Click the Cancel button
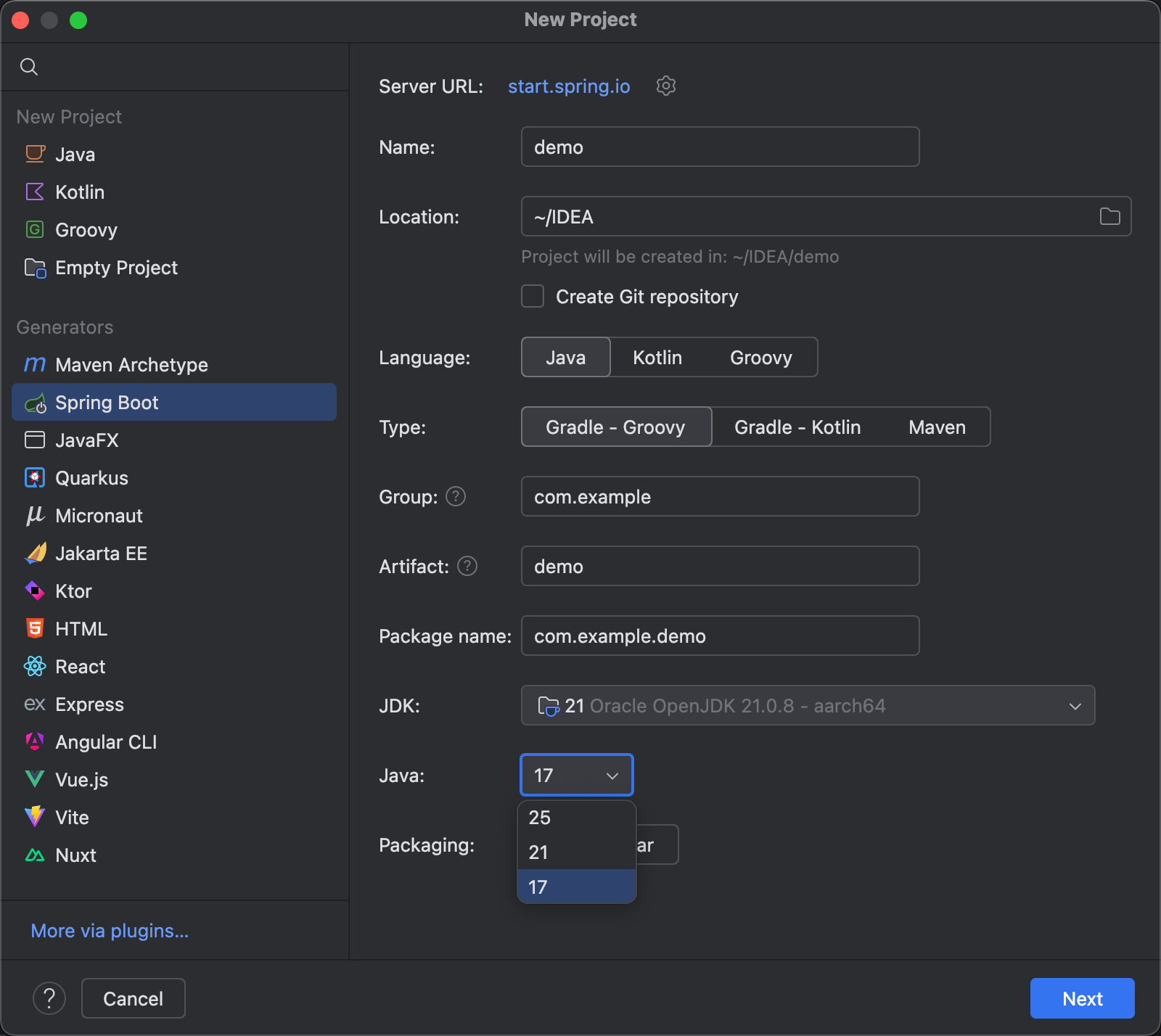The width and height of the screenshot is (1161, 1036). point(134,998)
